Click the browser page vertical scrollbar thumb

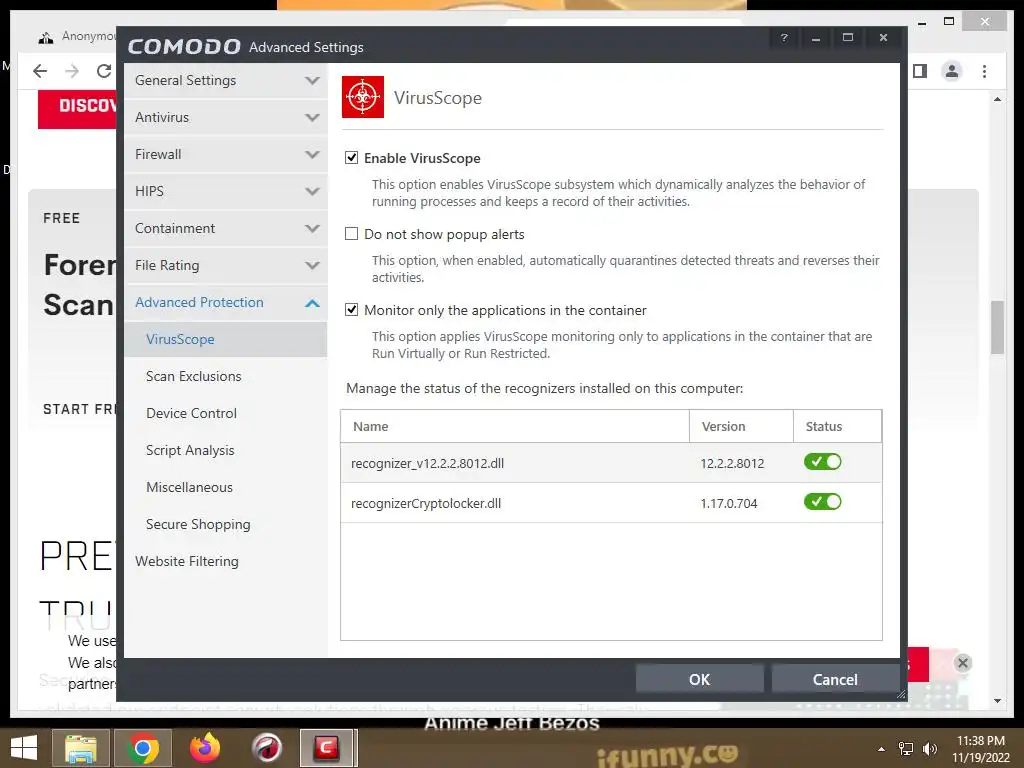(x=997, y=327)
